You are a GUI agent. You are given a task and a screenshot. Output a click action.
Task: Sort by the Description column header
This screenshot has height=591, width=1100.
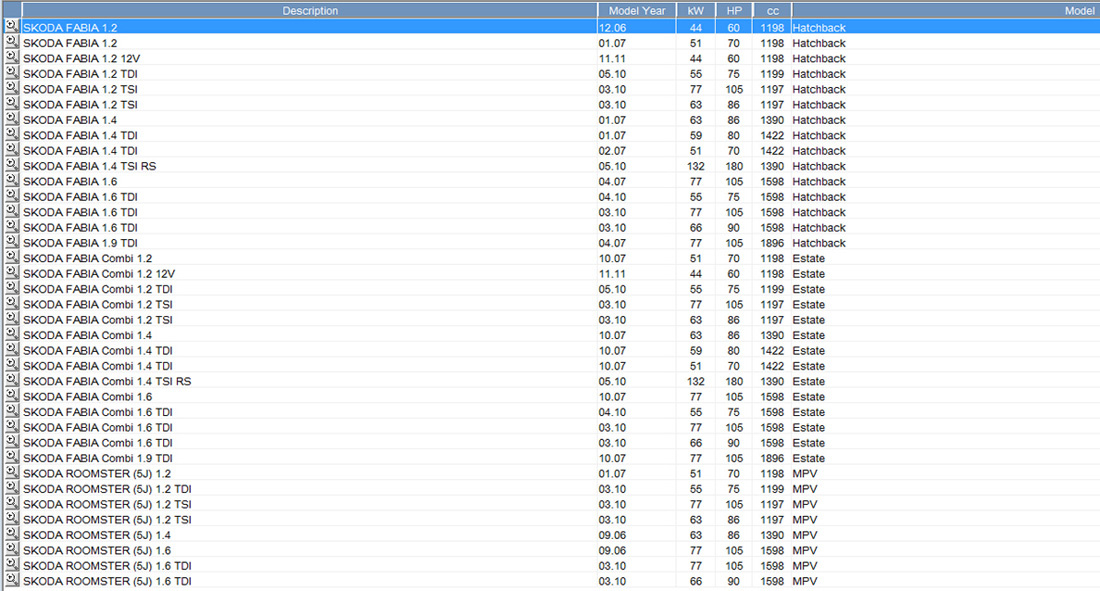[309, 11]
